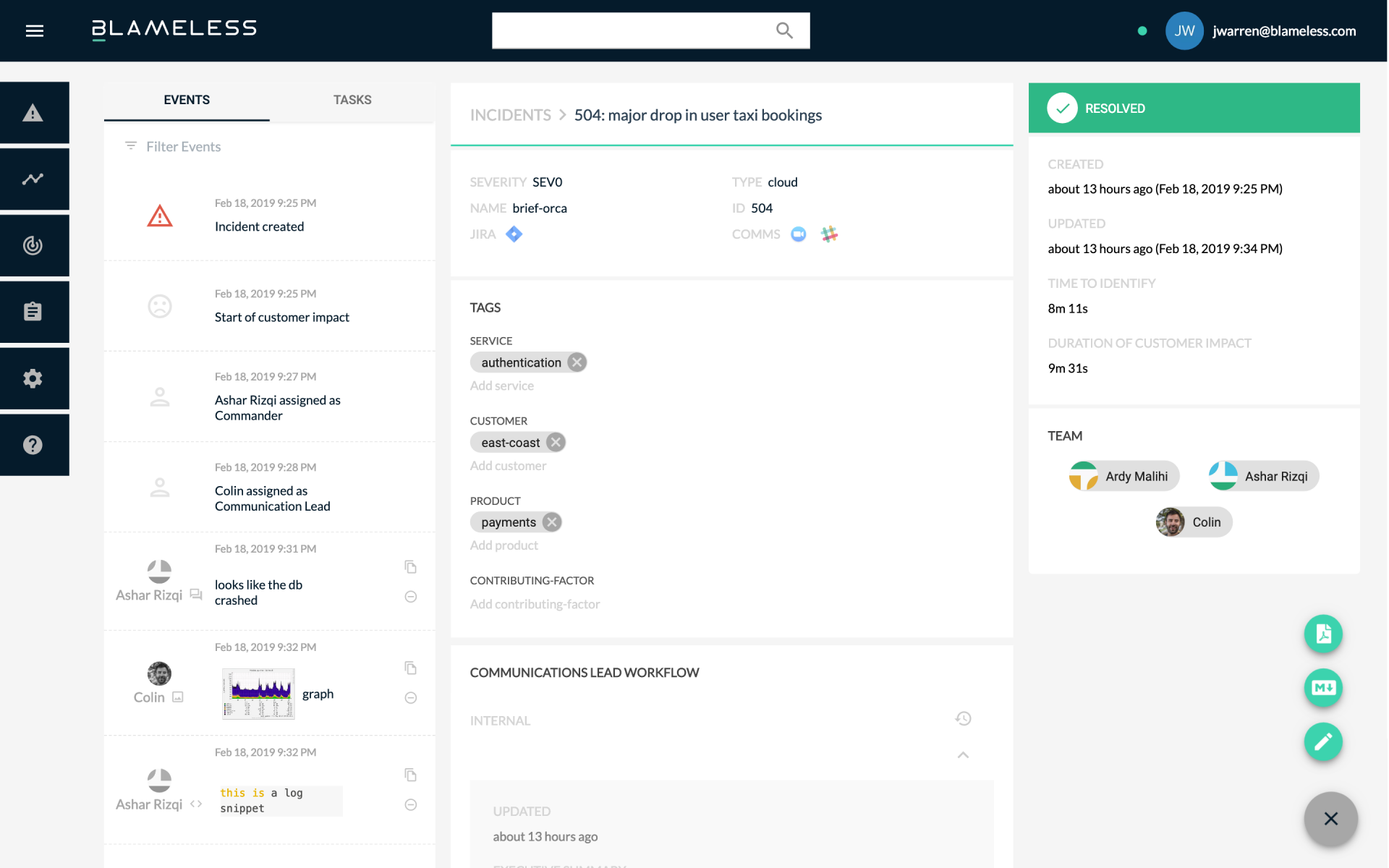Open the radar target sidebar icon
Viewport: 1389px width, 868px height.
[x=33, y=245]
